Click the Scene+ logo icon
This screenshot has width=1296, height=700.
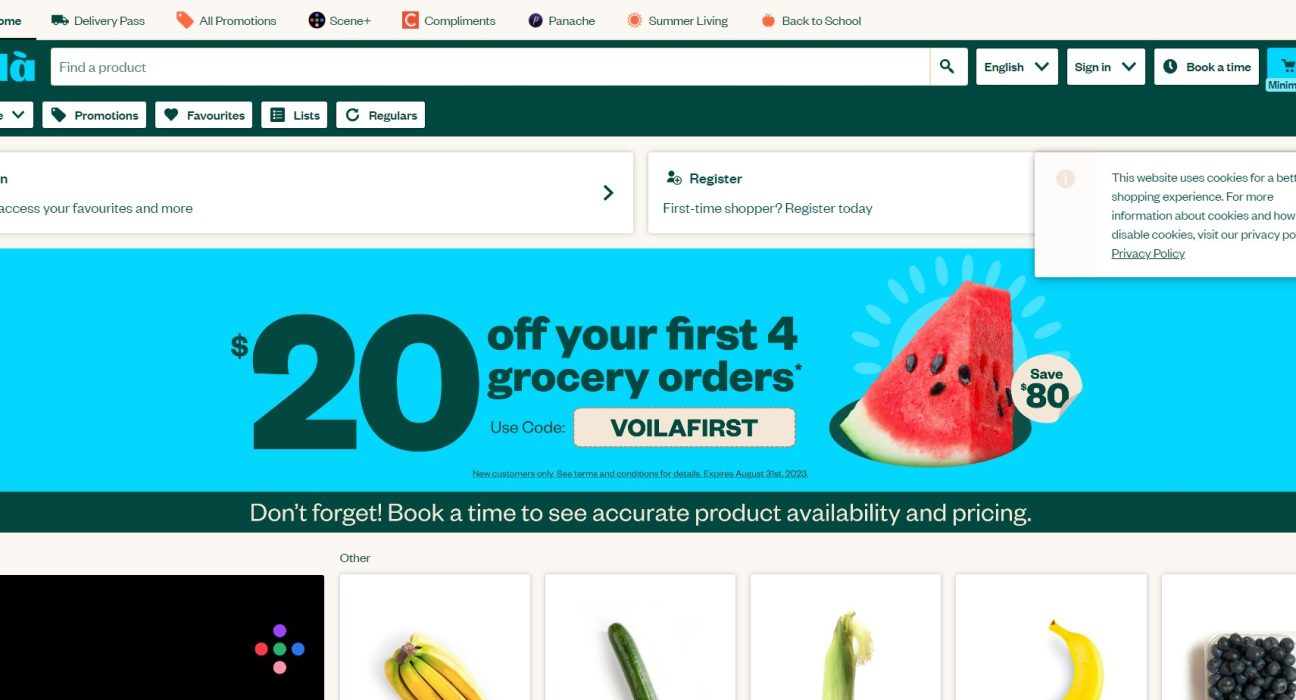point(316,20)
